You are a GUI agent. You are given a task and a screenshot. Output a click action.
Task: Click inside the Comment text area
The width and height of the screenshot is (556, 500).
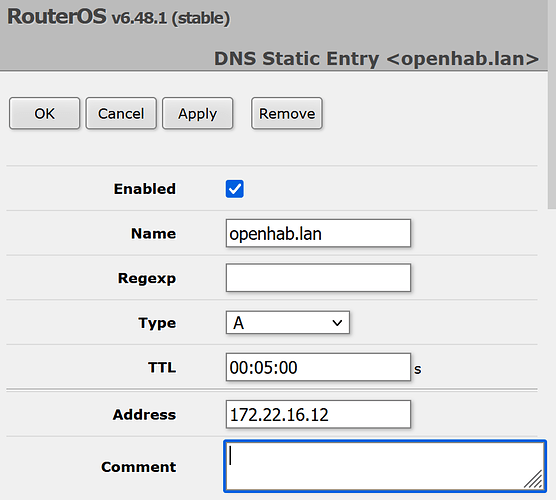coord(385,466)
